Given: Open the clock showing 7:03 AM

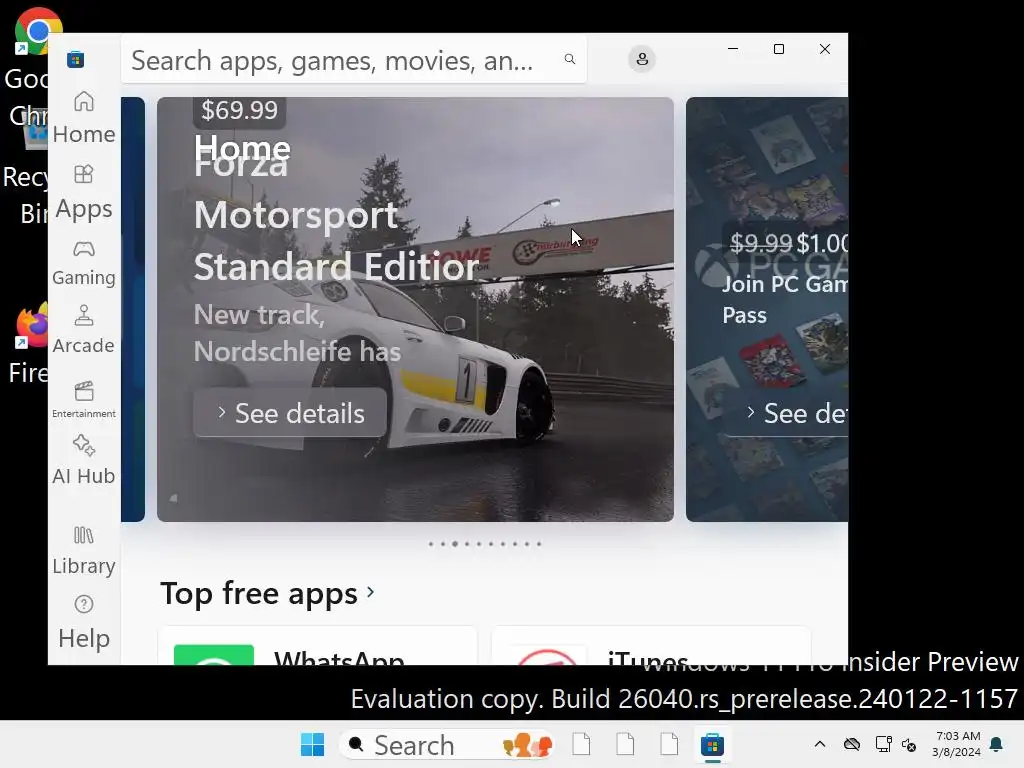Looking at the screenshot, I should click(957, 744).
